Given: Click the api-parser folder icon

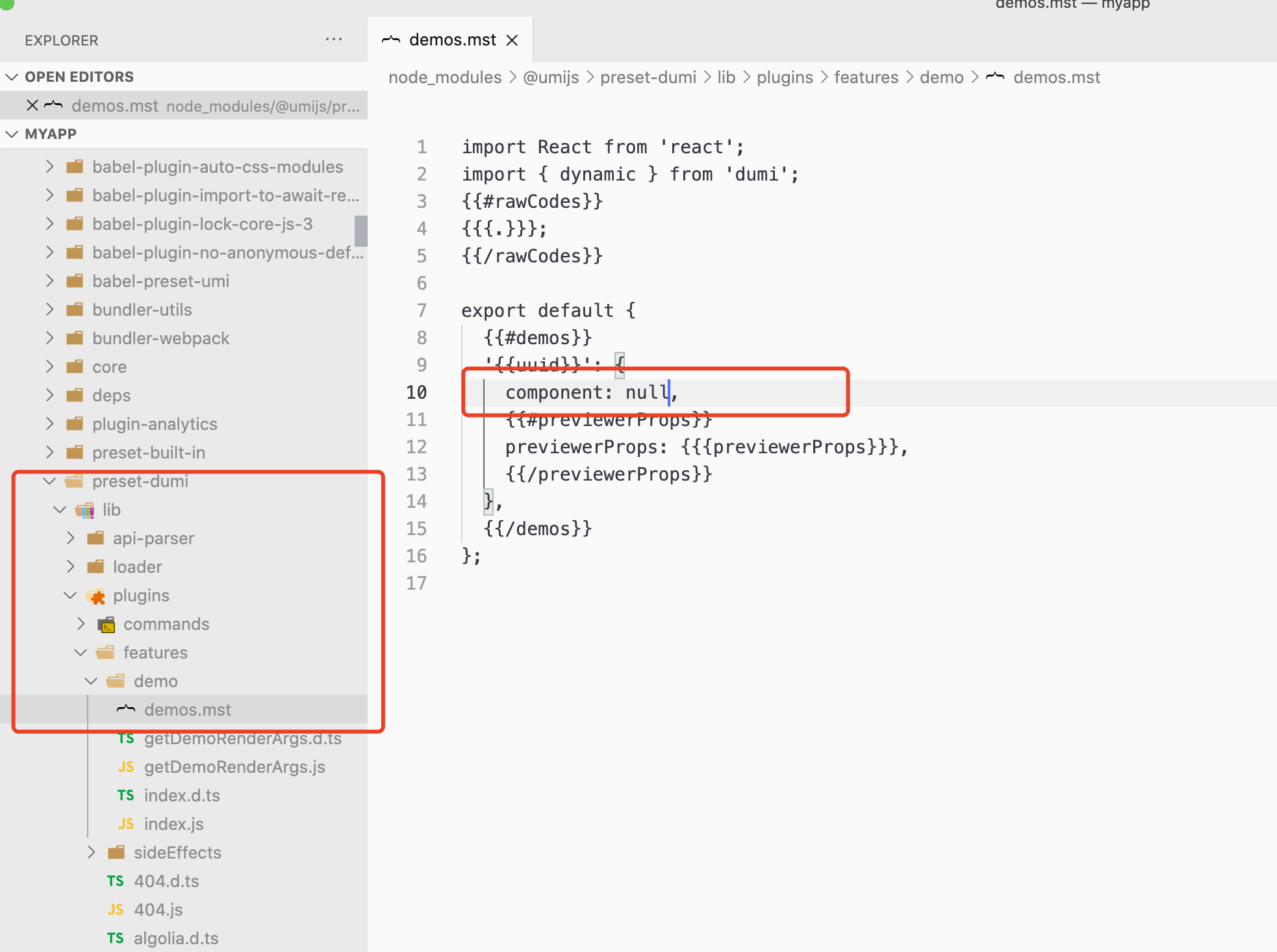Looking at the screenshot, I should 95,538.
